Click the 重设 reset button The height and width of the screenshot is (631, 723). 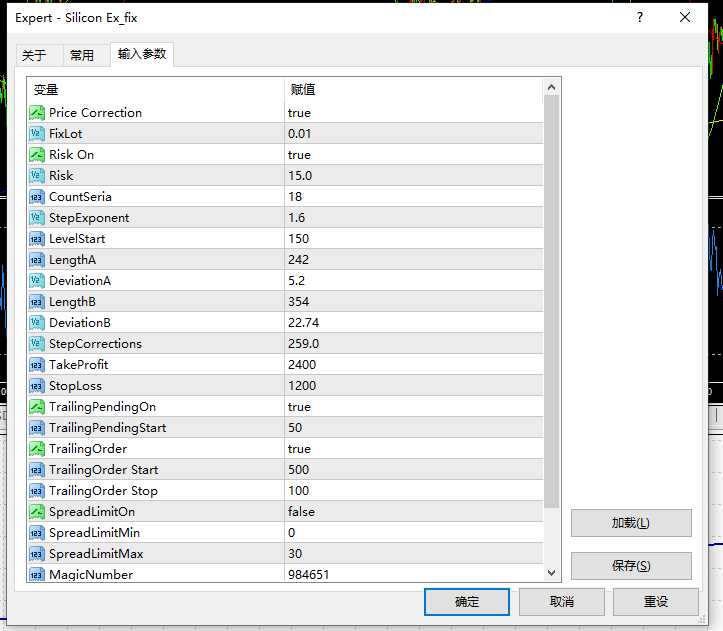click(x=655, y=601)
